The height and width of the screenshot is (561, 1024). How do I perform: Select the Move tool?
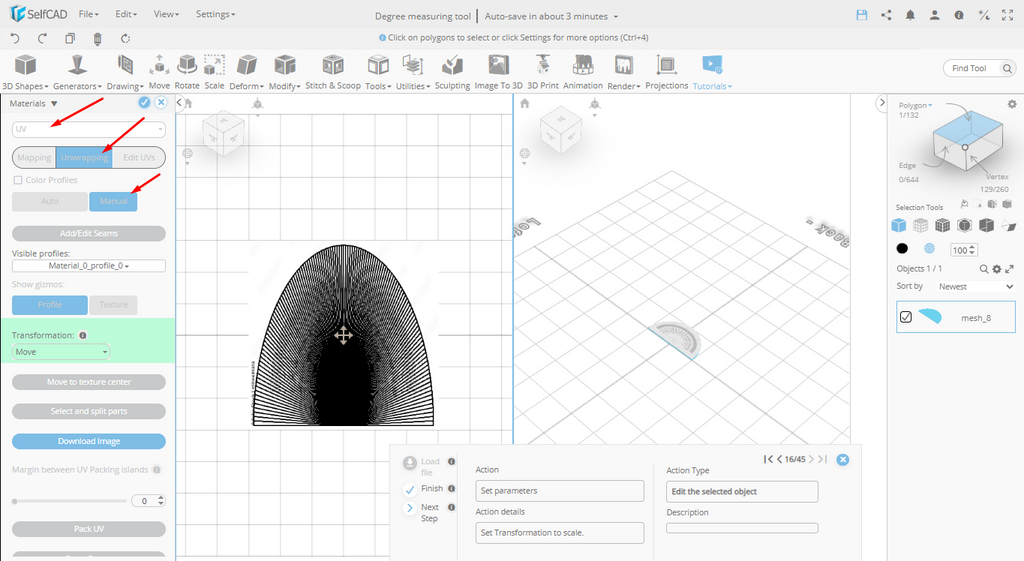tap(159, 72)
